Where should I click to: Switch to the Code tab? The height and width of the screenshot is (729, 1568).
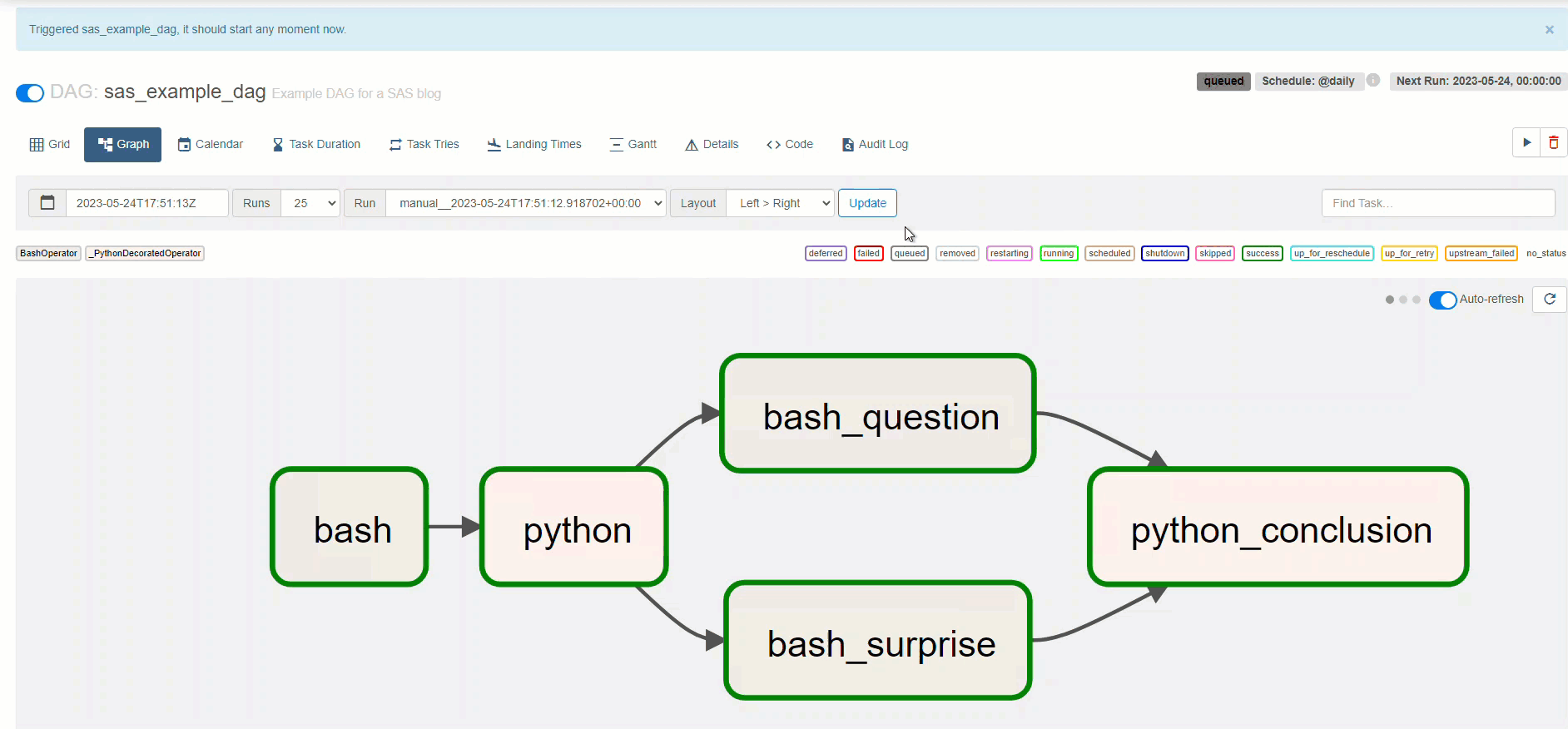[790, 145]
